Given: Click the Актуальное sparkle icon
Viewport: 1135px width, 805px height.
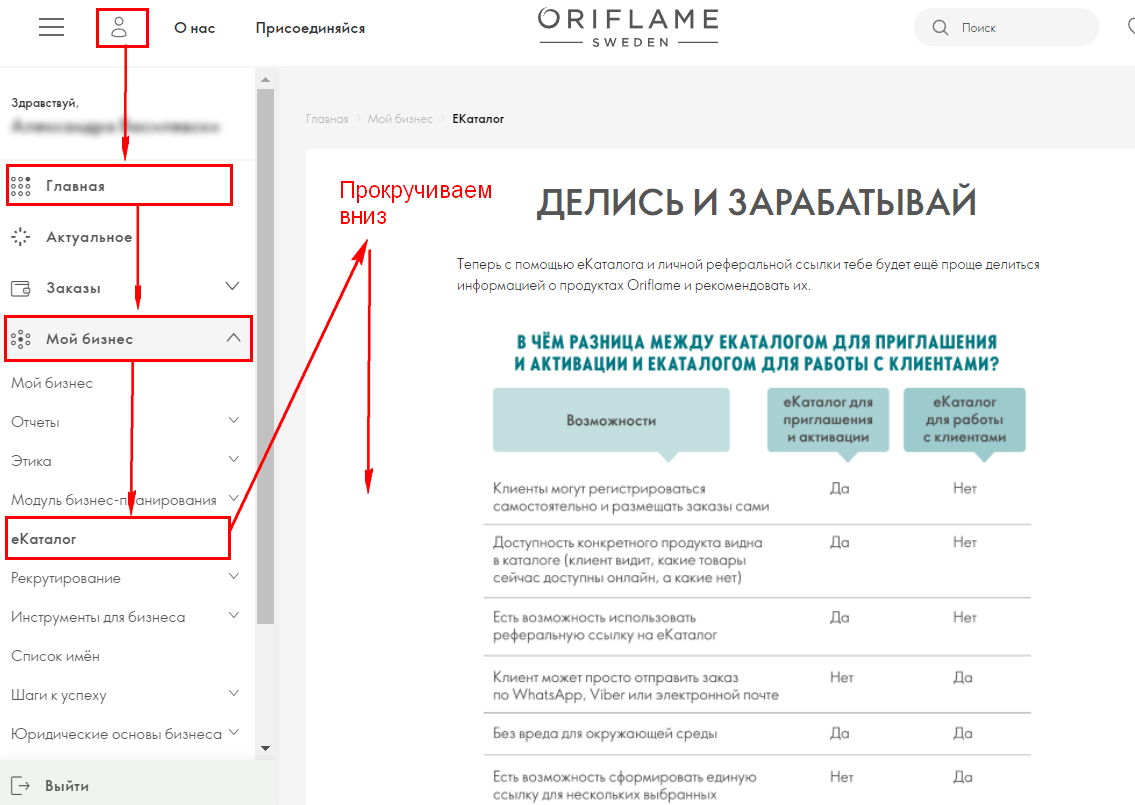Looking at the screenshot, I should tap(20, 237).
